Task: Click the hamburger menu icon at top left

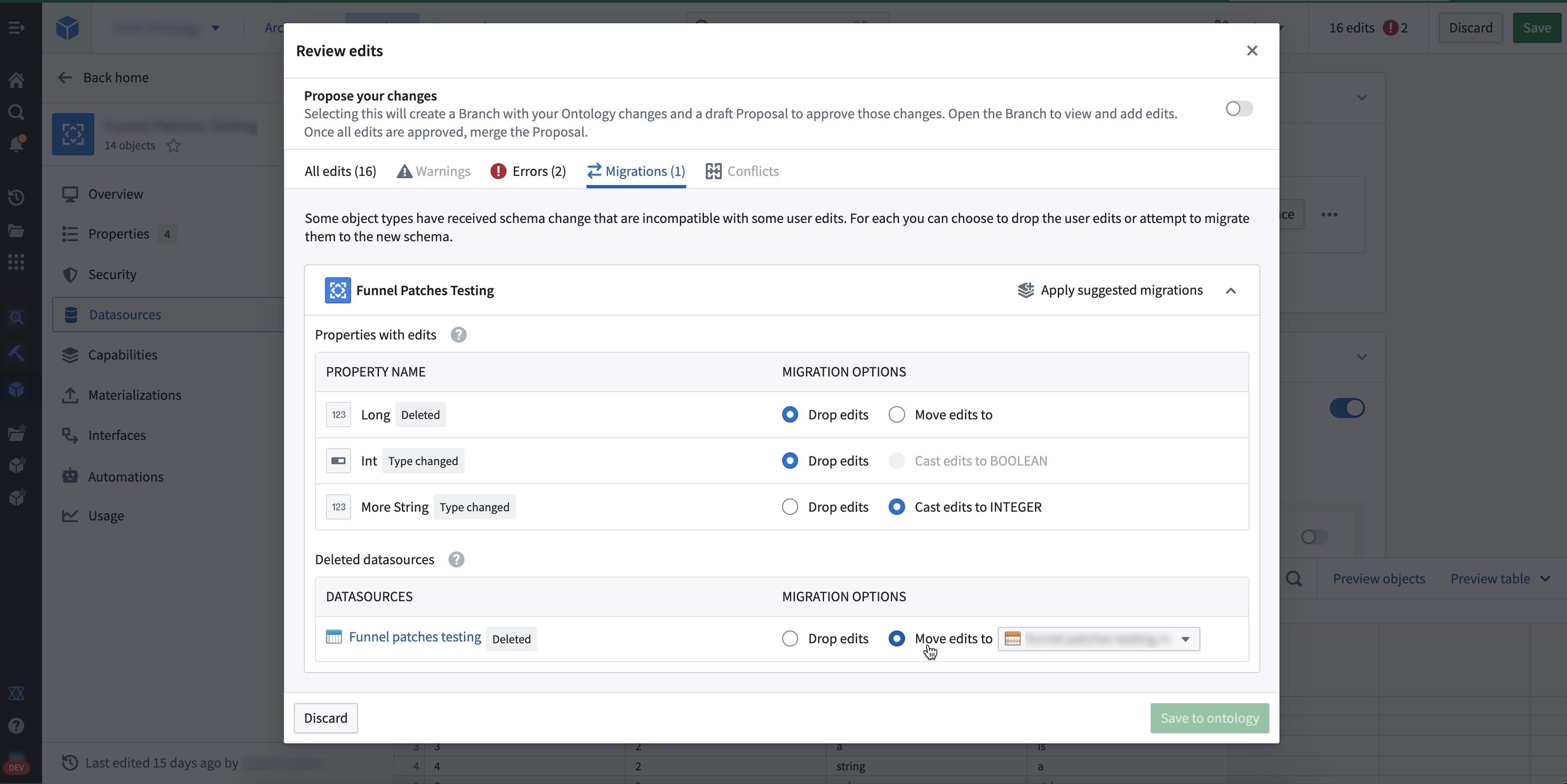Action: 16,28
